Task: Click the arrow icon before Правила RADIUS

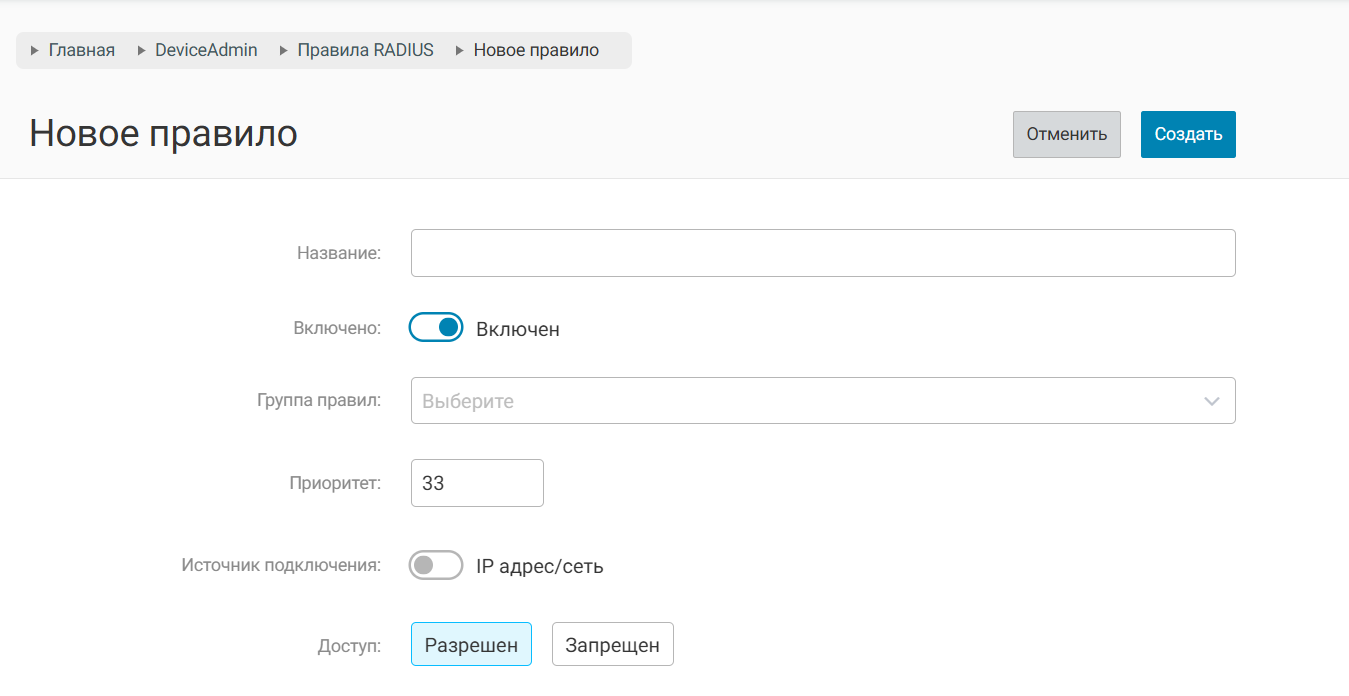Action: [x=284, y=51]
